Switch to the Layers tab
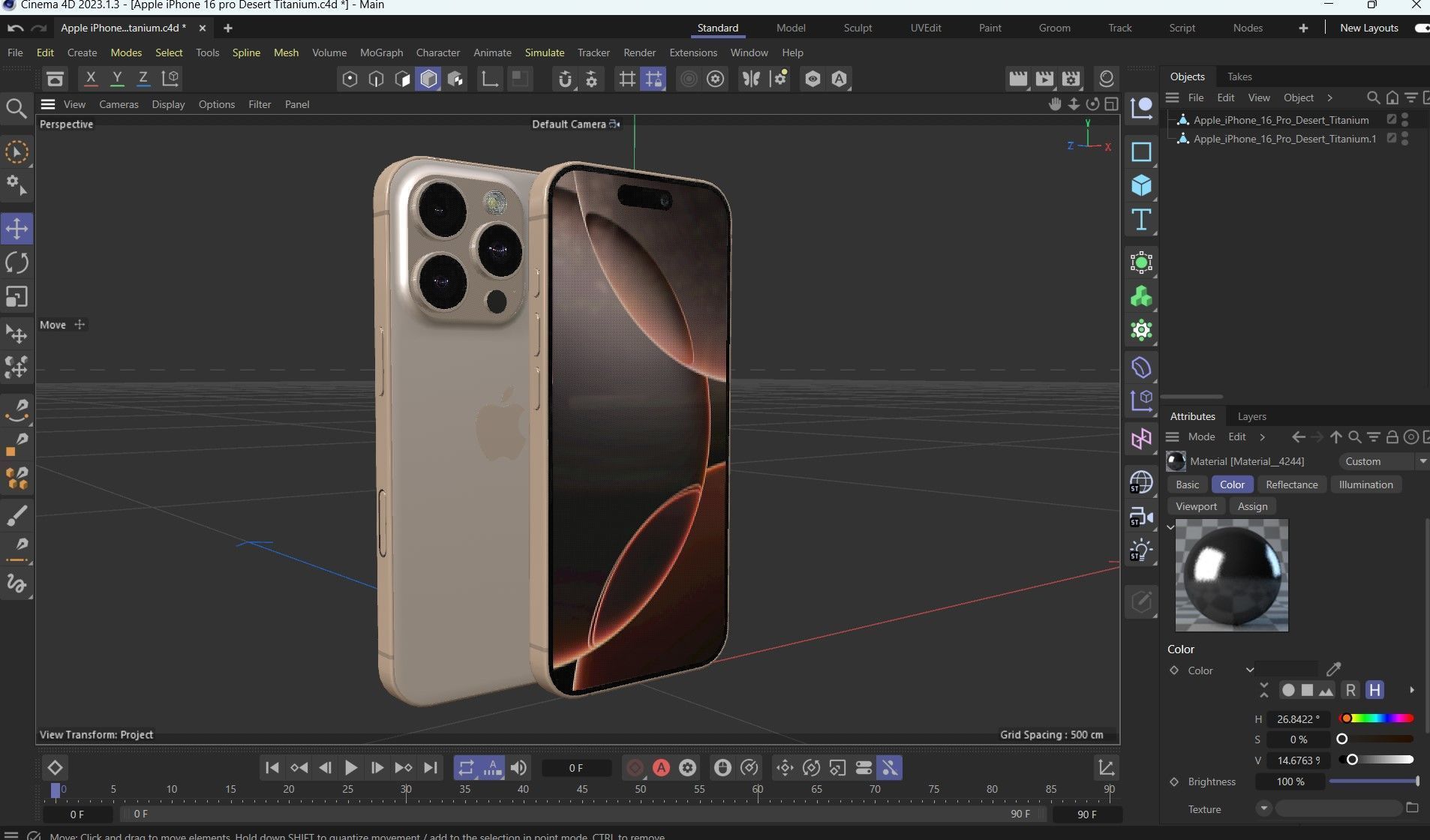 (1251, 416)
